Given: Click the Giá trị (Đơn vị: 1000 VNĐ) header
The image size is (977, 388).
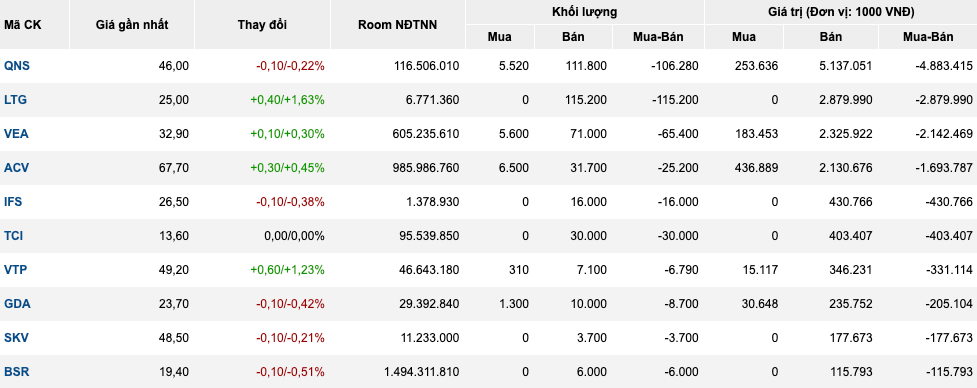Looking at the screenshot, I should (x=841, y=12).
